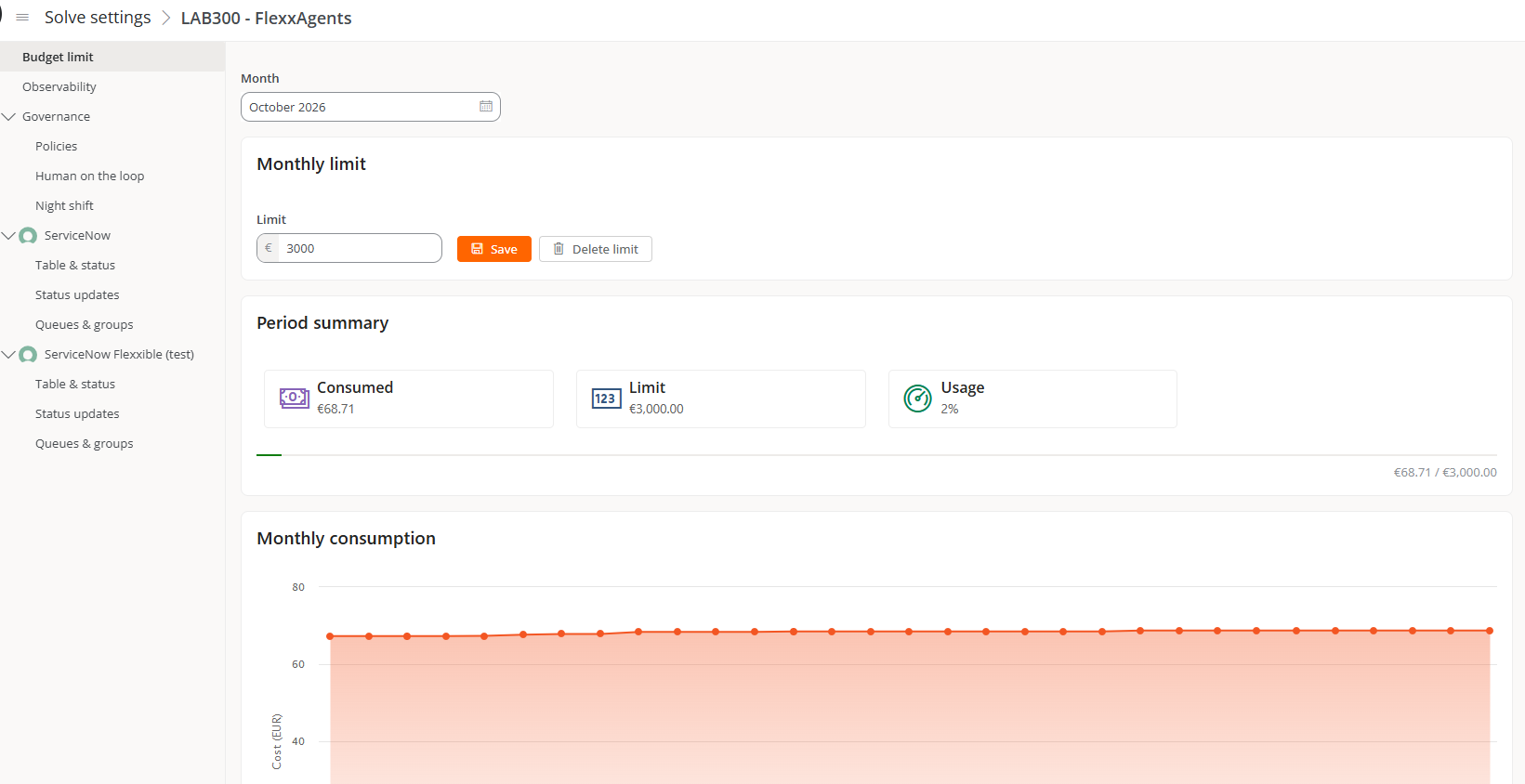Click the Period summary heading

tap(322, 323)
